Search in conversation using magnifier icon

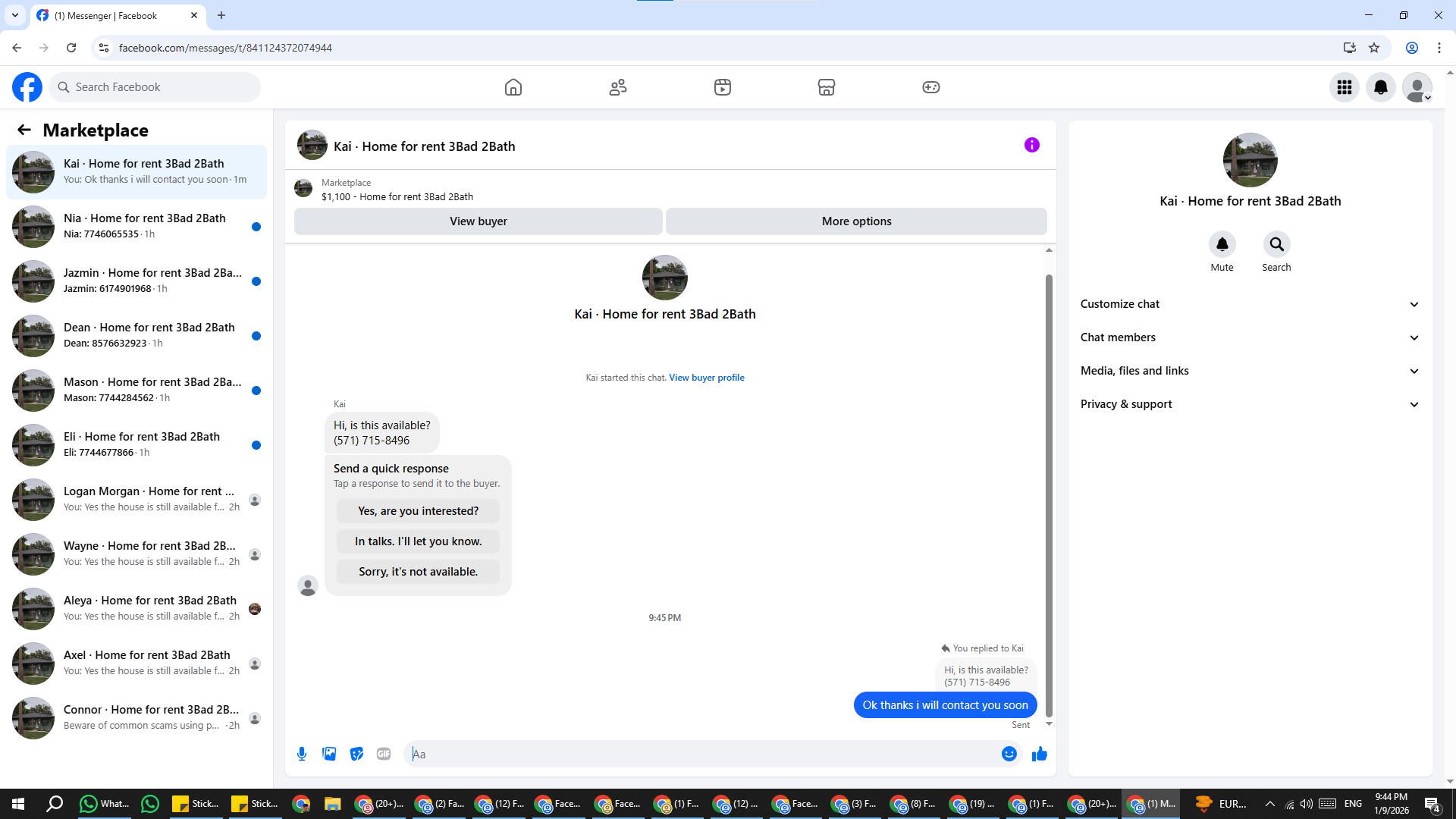tap(1276, 244)
